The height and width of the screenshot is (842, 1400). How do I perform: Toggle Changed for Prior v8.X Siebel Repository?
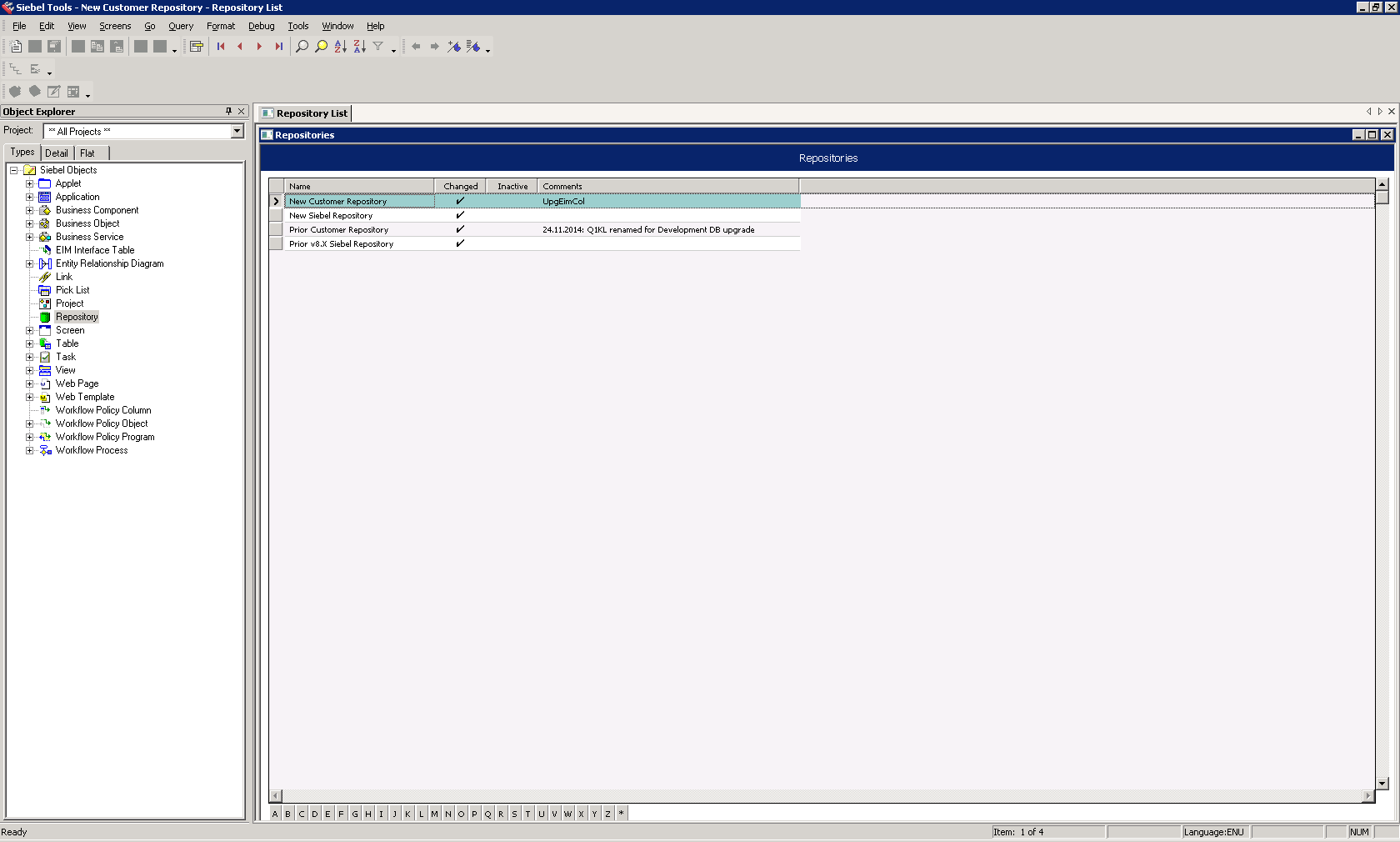[460, 243]
